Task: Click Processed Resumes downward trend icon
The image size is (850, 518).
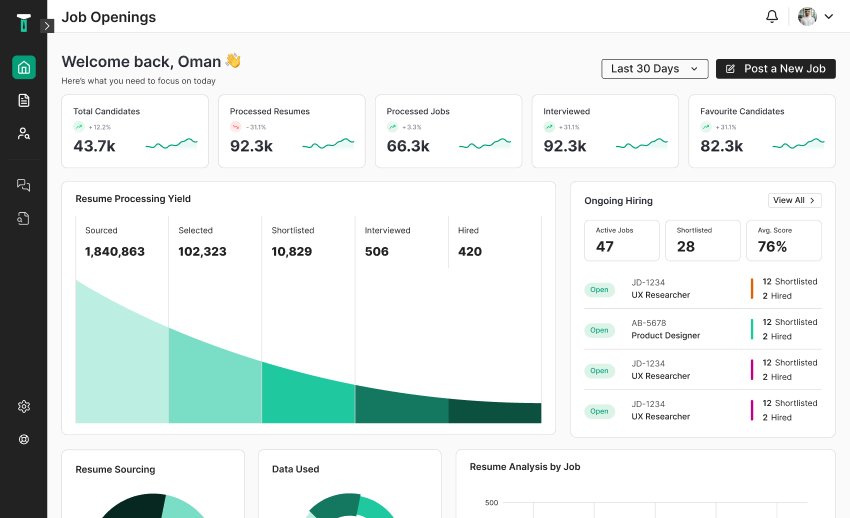Action: 235,127
